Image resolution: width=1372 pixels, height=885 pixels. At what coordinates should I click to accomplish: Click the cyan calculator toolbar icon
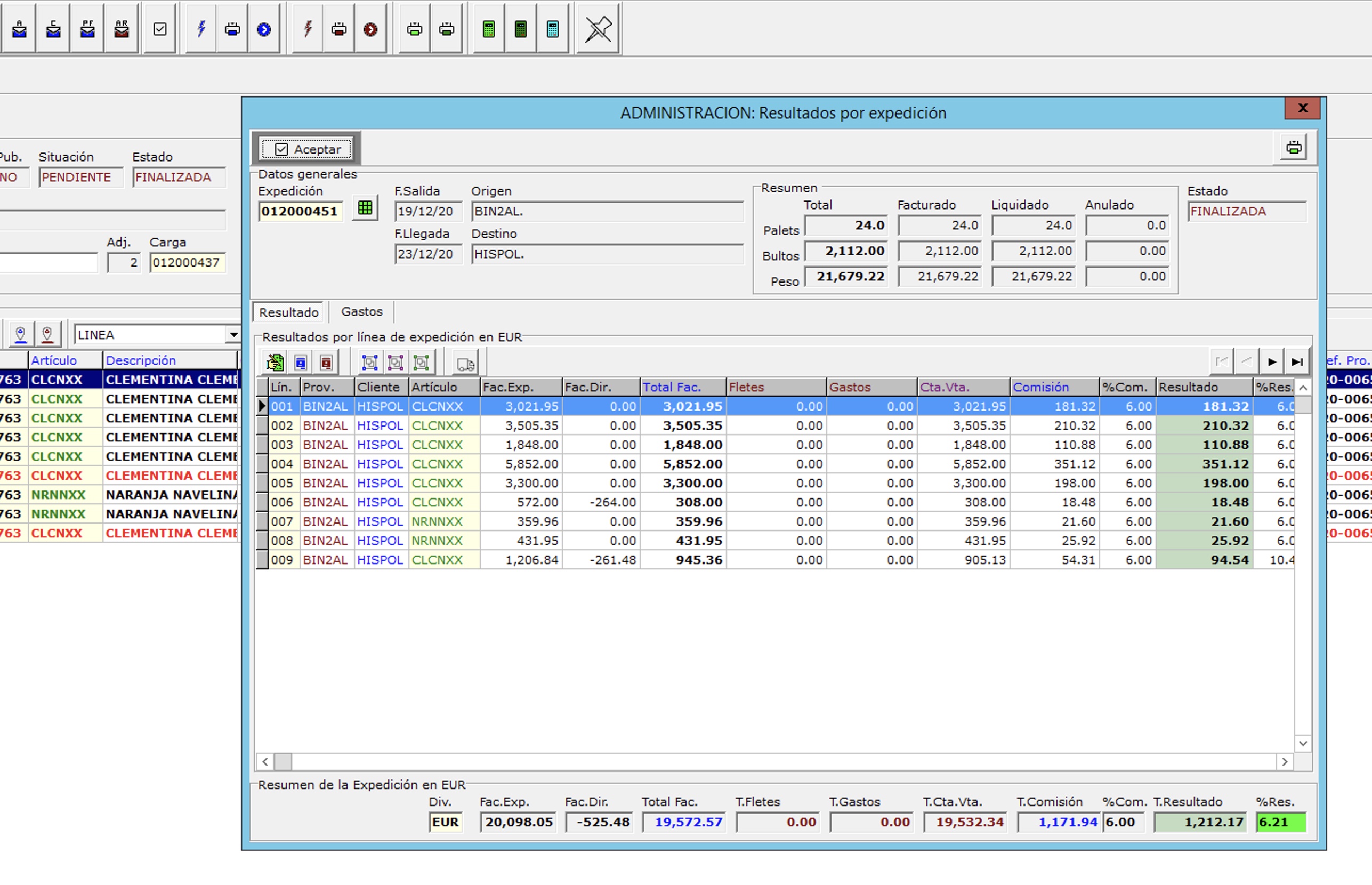click(x=552, y=29)
